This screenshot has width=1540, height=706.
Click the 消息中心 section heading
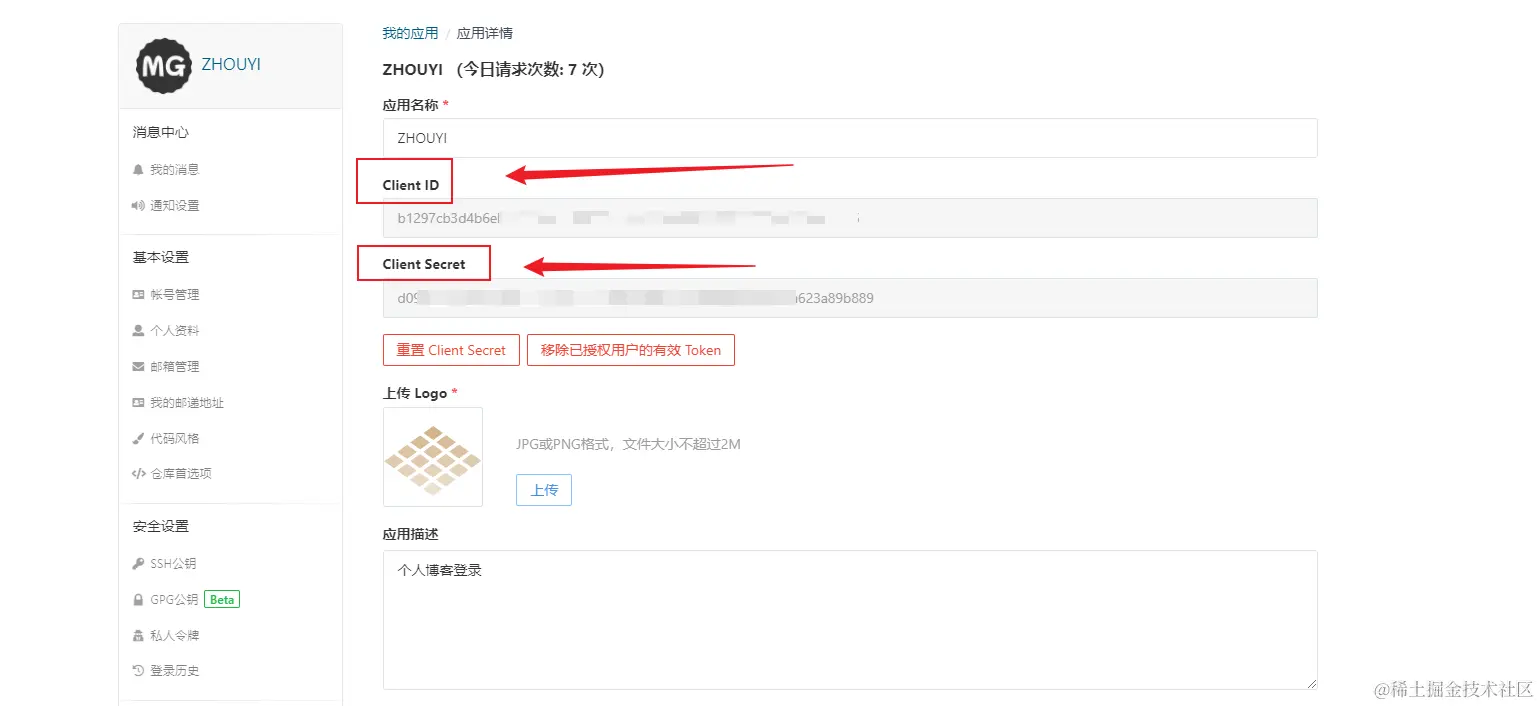tap(161, 132)
